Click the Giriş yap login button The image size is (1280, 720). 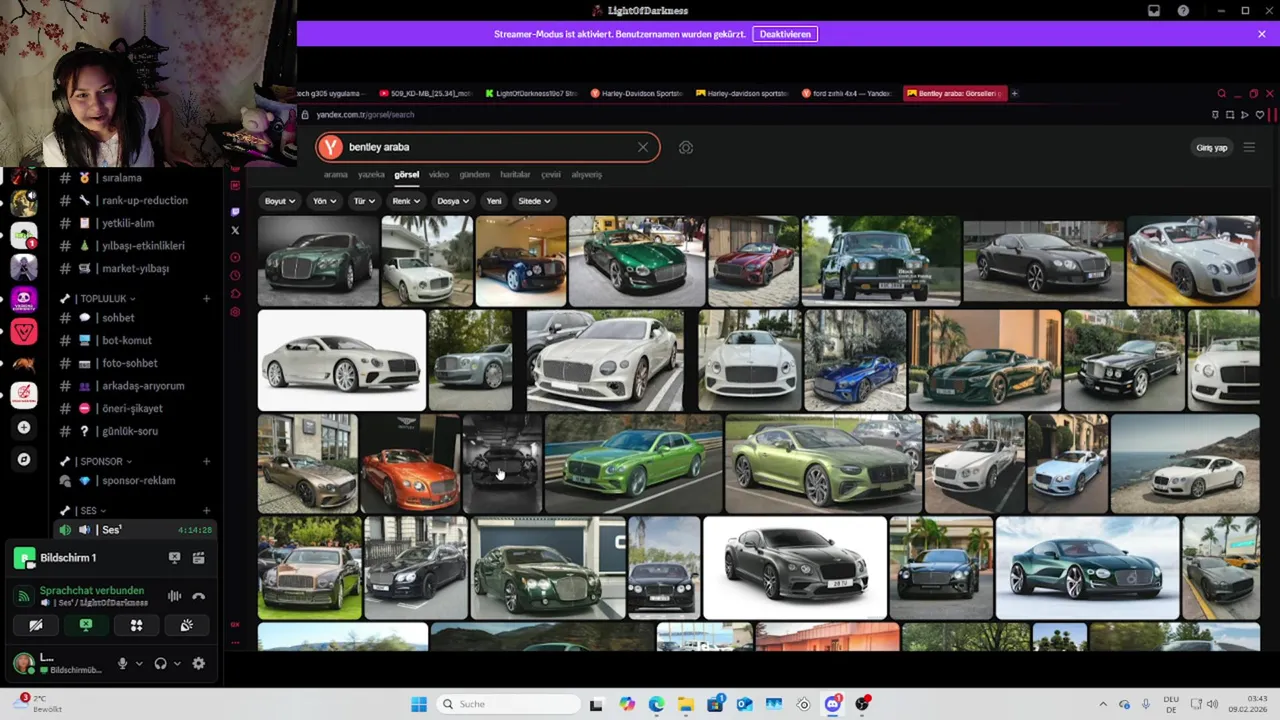[1212, 148]
